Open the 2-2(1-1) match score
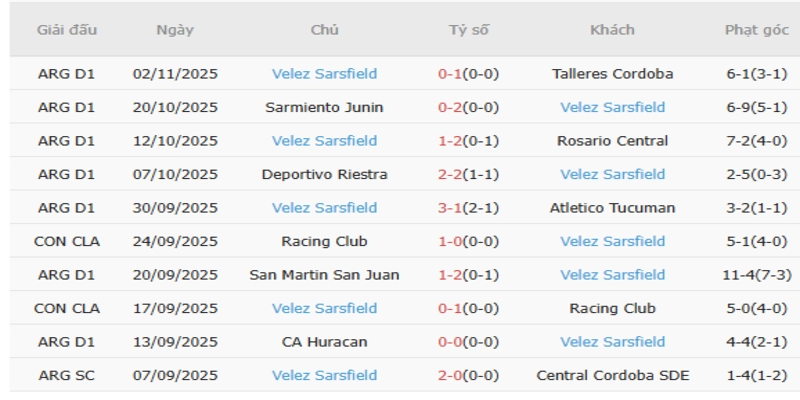800x400 pixels. (x=468, y=174)
